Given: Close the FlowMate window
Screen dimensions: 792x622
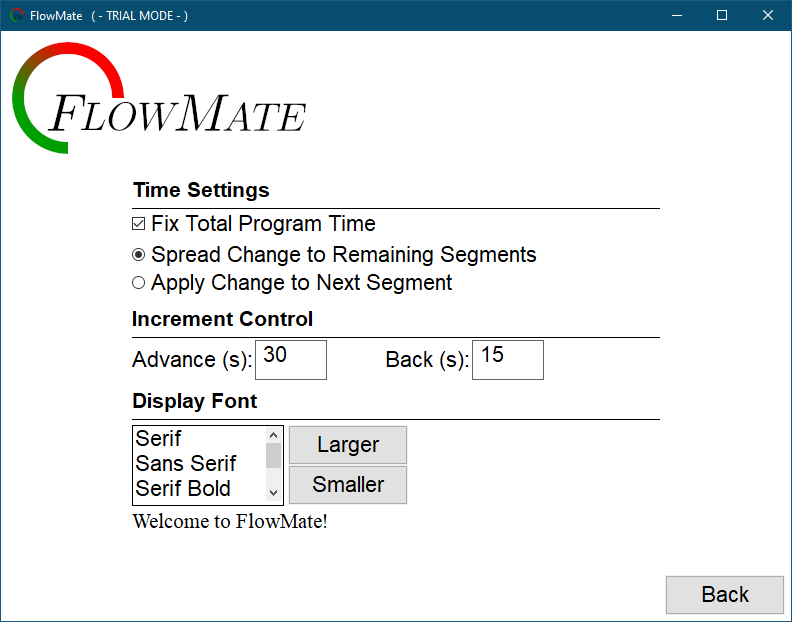Looking at the screenshot, I should (x=768, y=15).
